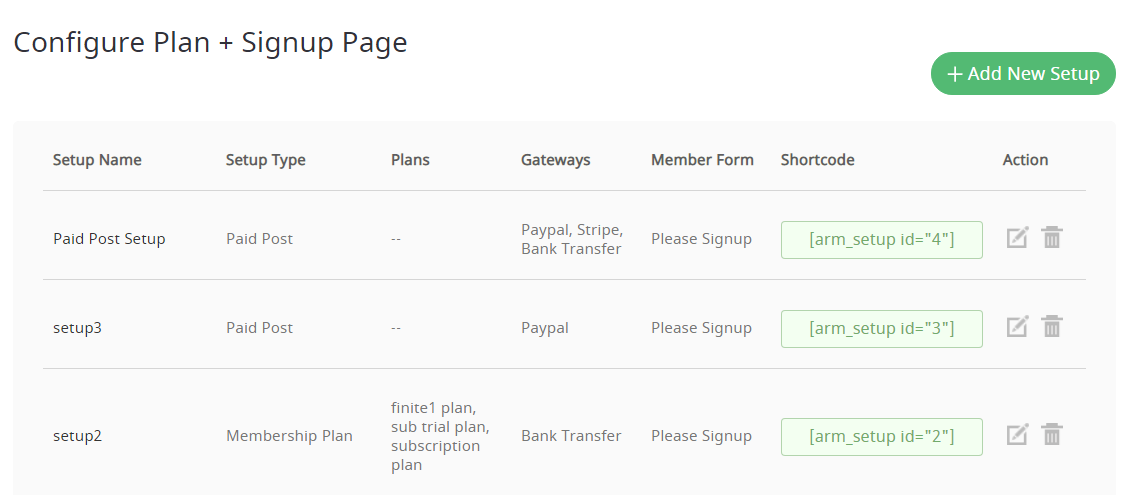The image size is (1132, 495).
Task: Click the Setup Name column header
Action: click(97, 159)
